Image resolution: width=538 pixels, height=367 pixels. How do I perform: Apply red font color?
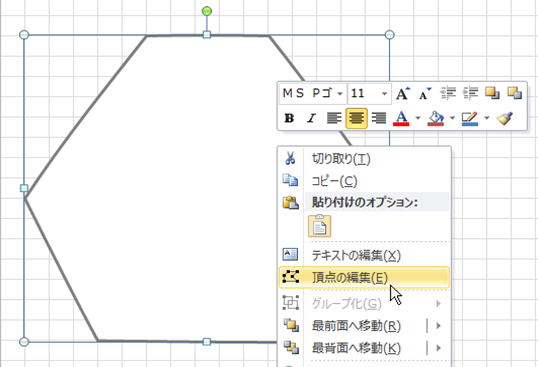tap(401, 118)
